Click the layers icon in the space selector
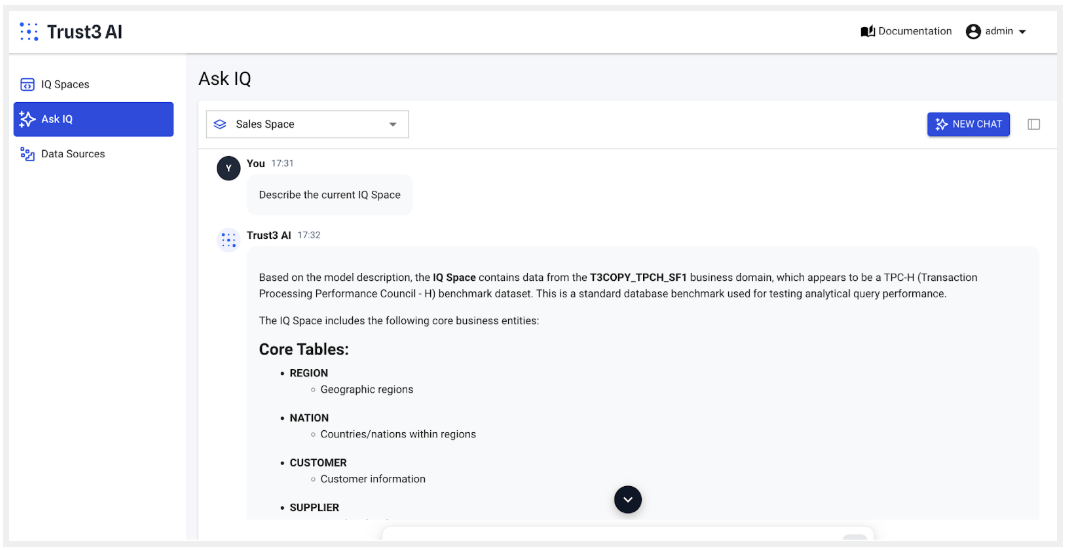The width and height of the screenshot is (1066, 550). [220, 125]
